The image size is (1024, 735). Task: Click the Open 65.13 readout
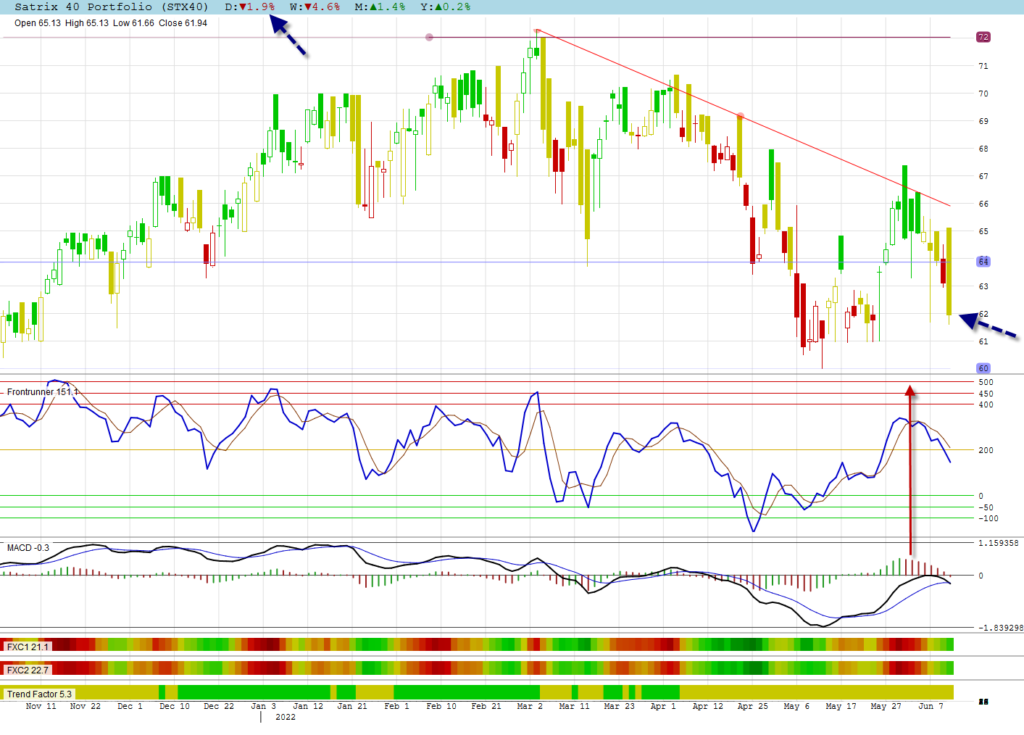click(37, 23)
